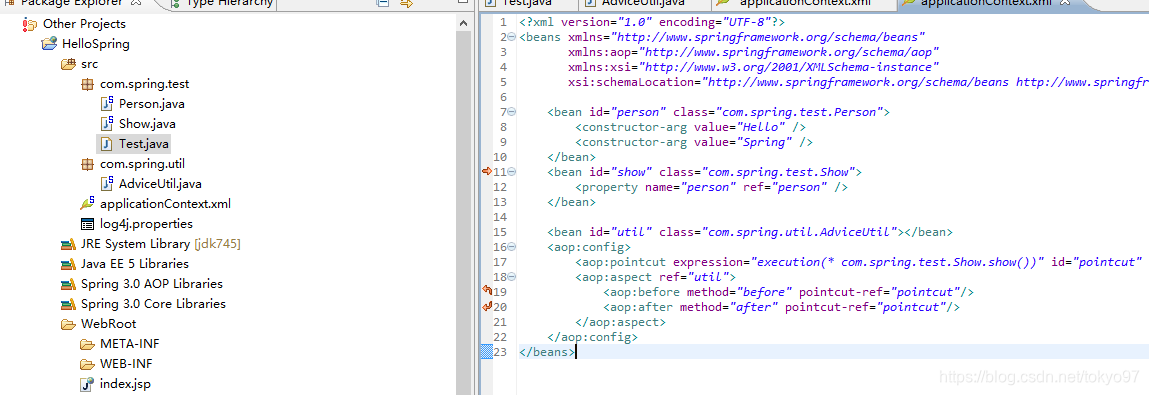This screenshot has width=1149, height=395.
Task: Select Java EE 5 Libraries
Action: click(x=135, y=263)
